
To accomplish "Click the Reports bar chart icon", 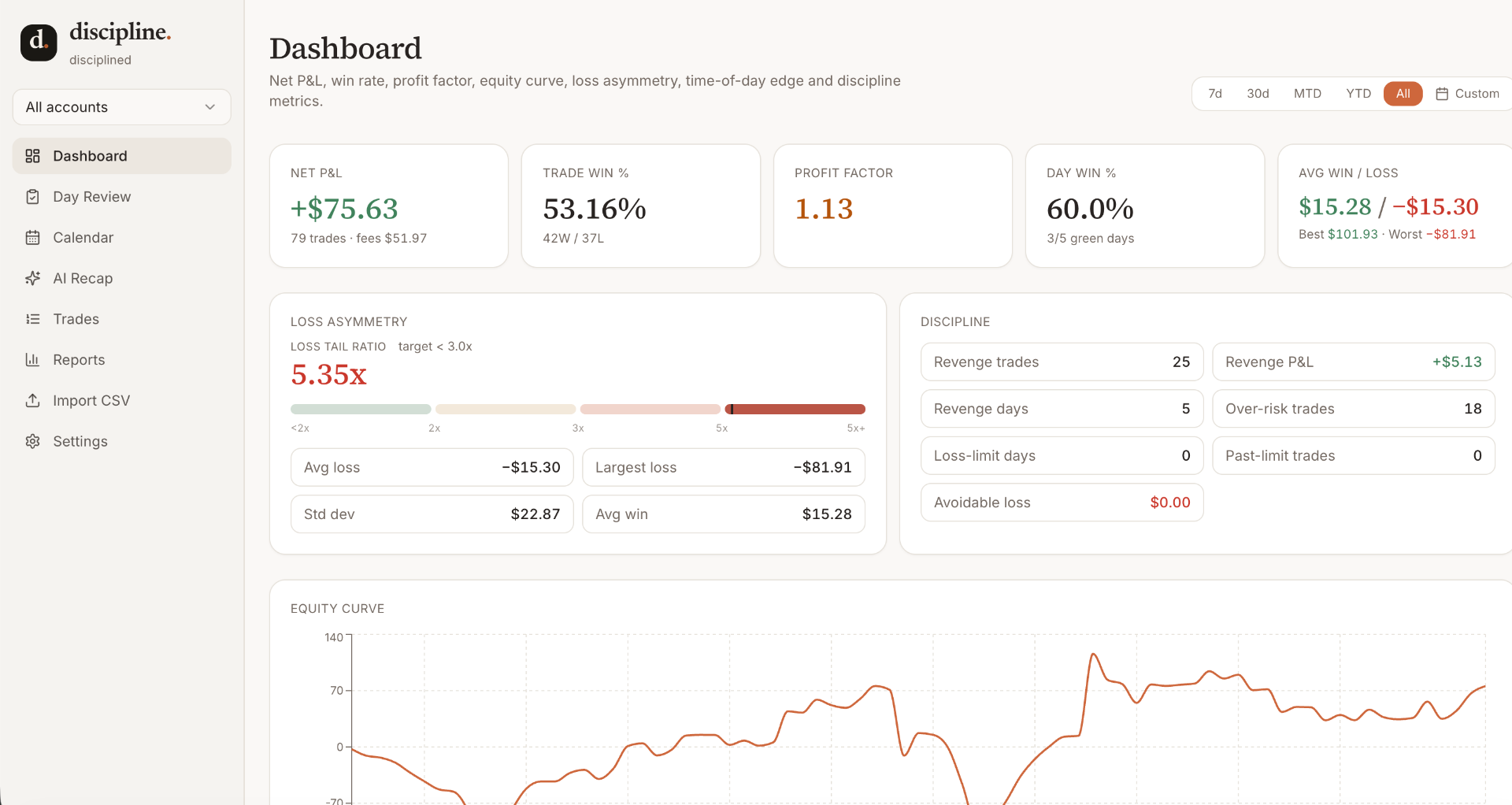I will (x=32, y=360).
